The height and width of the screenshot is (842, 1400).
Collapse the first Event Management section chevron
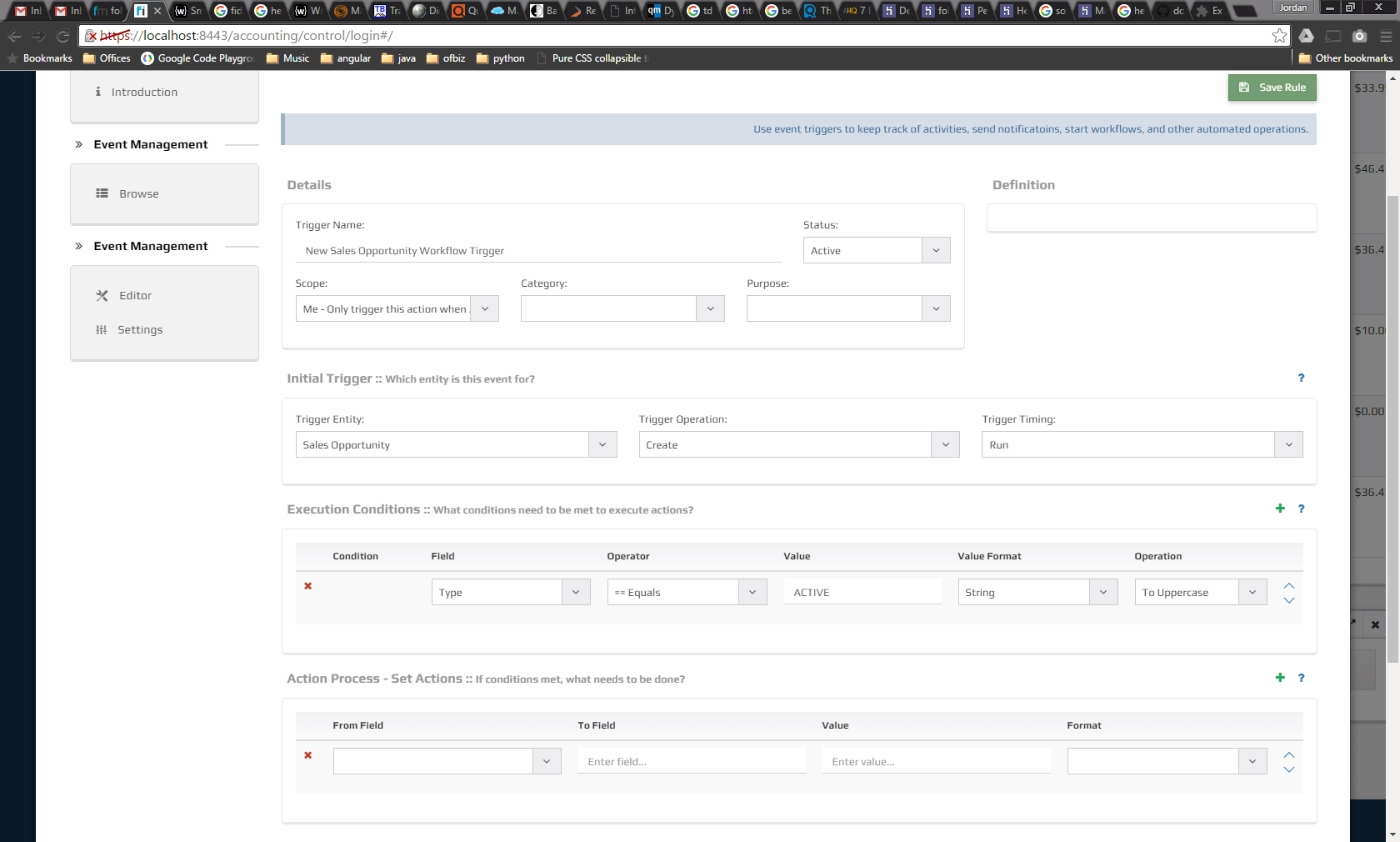coord(78,144)
